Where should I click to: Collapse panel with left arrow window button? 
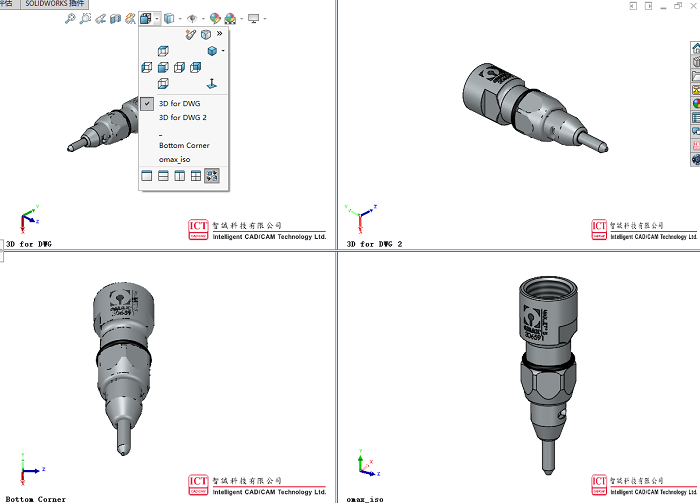[633, 6]
